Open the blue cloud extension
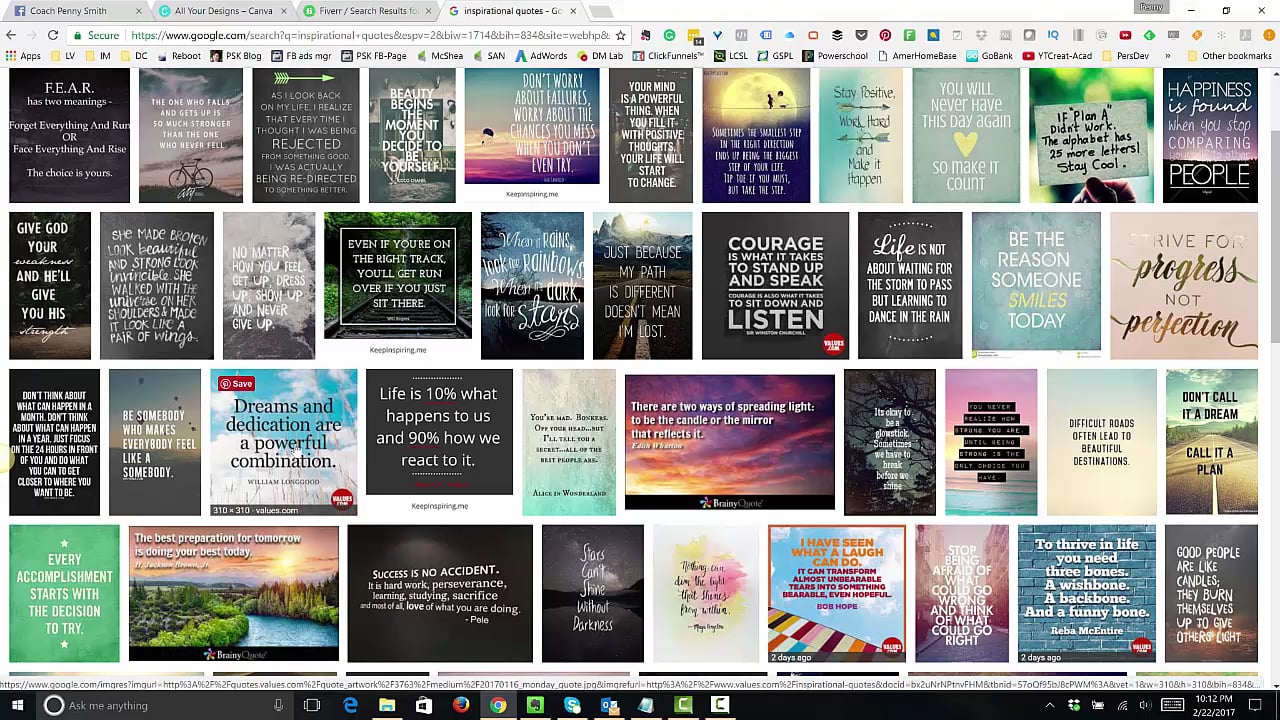 tap(789, 35)
